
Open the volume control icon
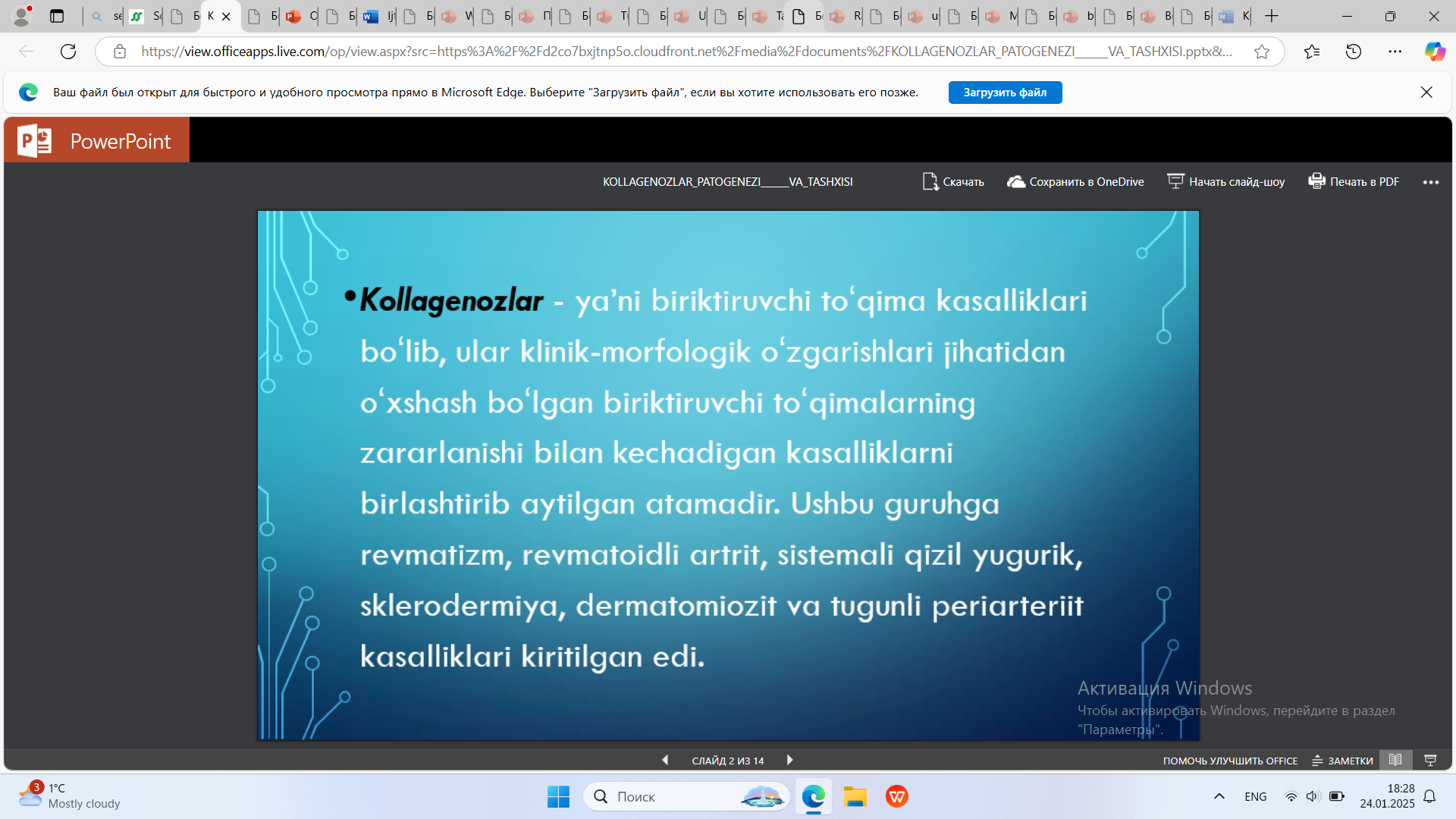coord(1313,796)
